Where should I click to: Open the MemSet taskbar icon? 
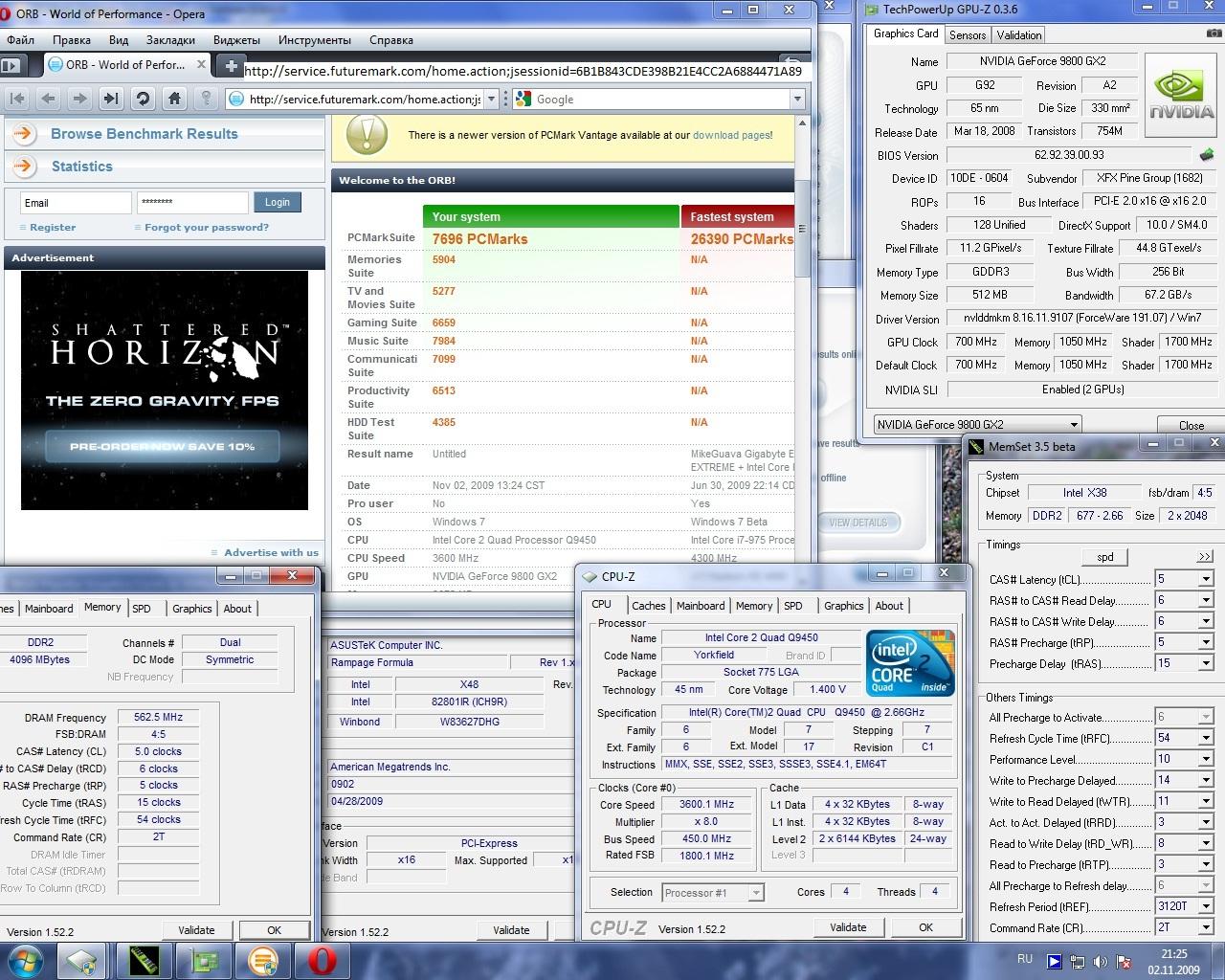[144, 960]
